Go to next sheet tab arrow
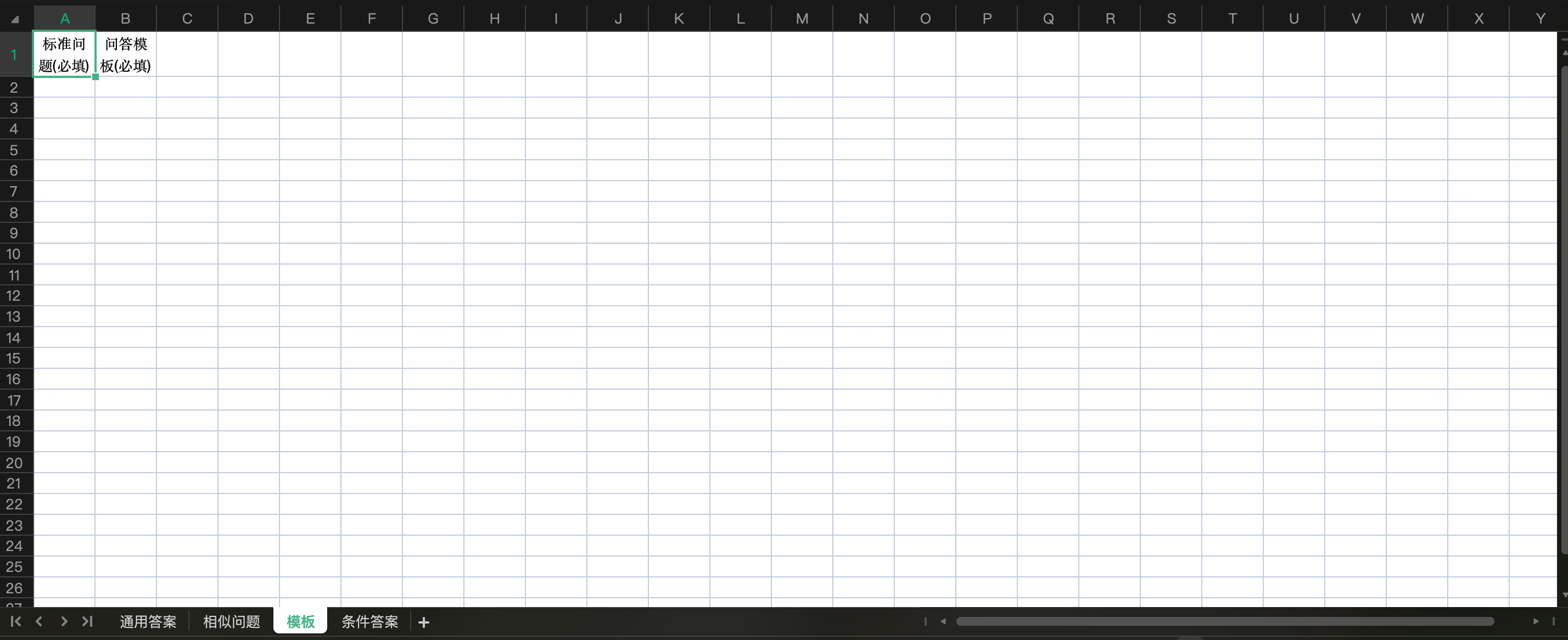Image resolution: width=1568 pixels, height=640 pixels. point(63,621)
